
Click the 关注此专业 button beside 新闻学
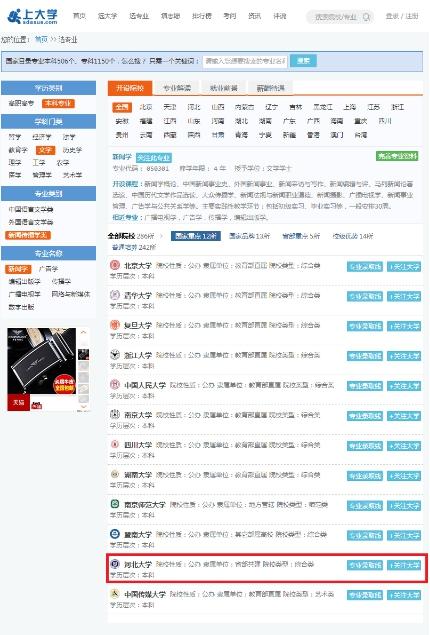pyautogui.click(x=154, y=158)
